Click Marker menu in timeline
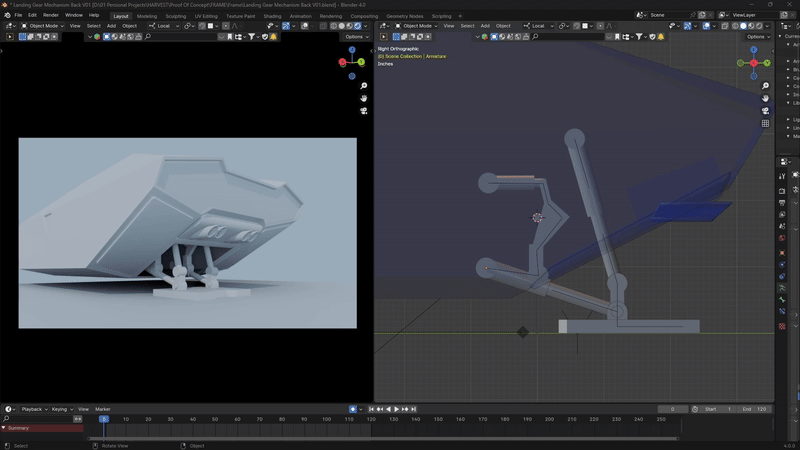The height and width of the screenshot is (450, 800). tap(103, 409)
